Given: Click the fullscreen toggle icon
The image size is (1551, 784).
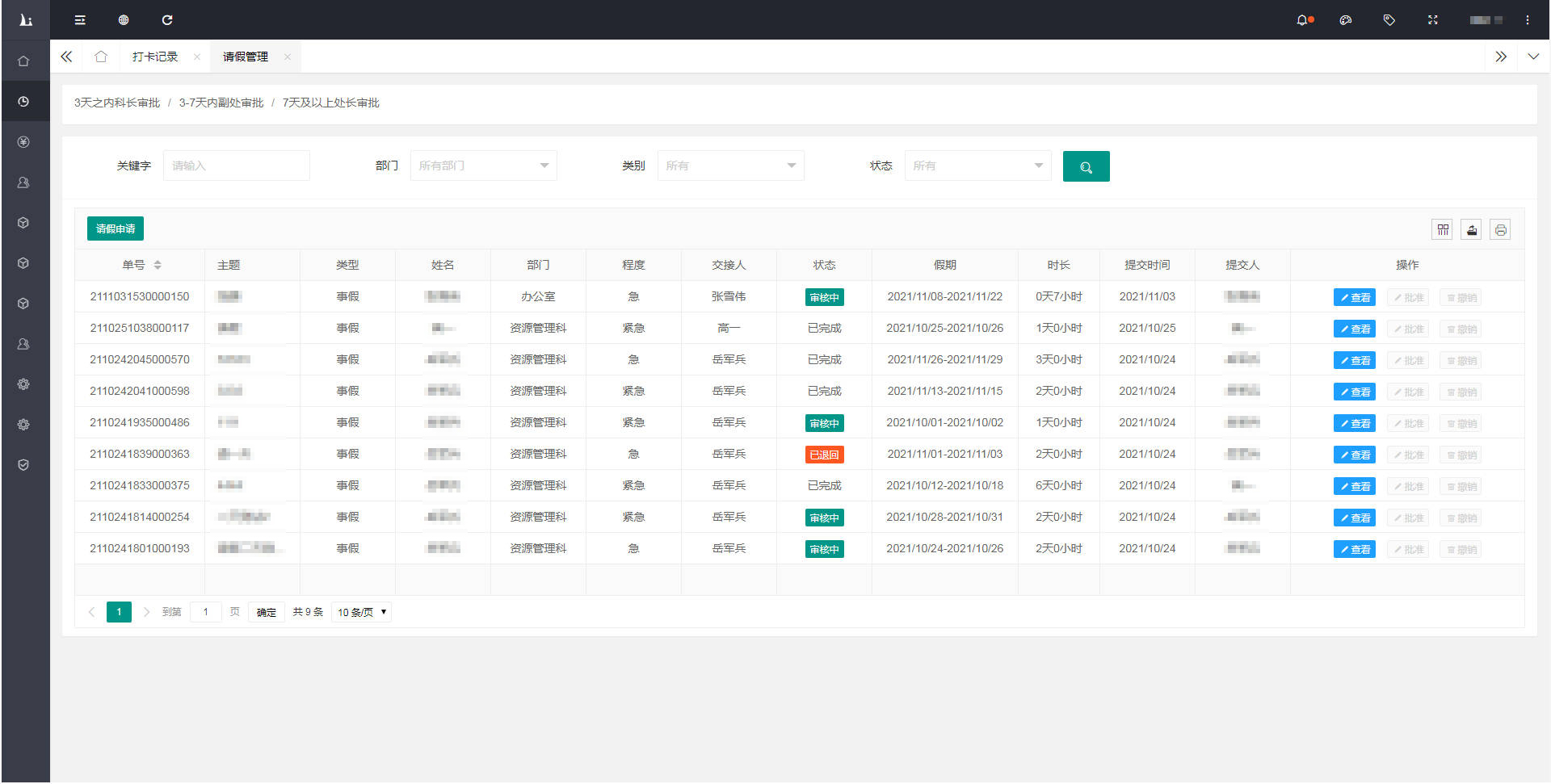Looking at the screenshot, I should [x=1432, y=20].
